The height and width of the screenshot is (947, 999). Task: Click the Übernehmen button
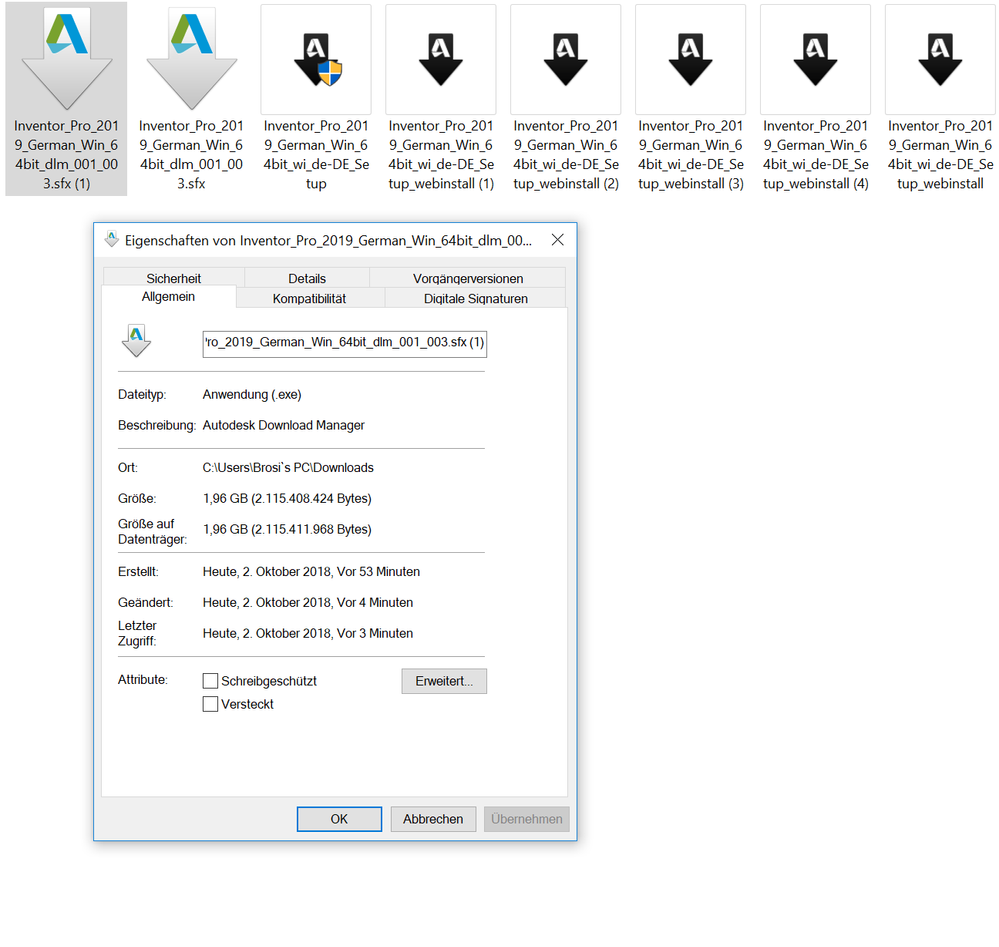pyautogui.click(x=527, y=819)
